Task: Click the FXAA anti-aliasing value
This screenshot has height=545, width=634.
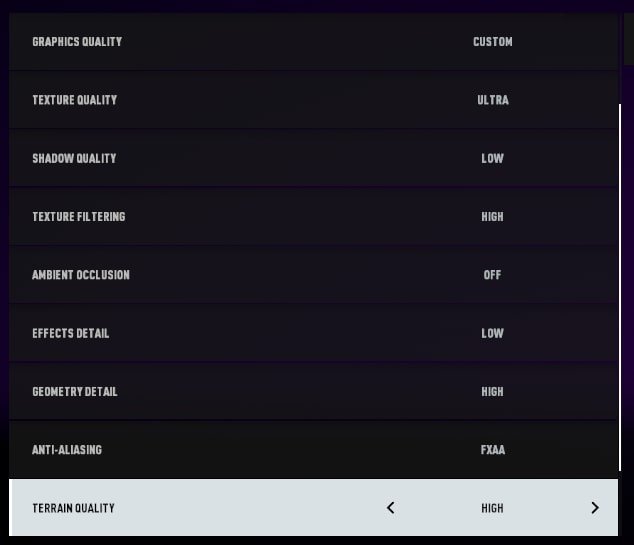Action: click(493, 450)
